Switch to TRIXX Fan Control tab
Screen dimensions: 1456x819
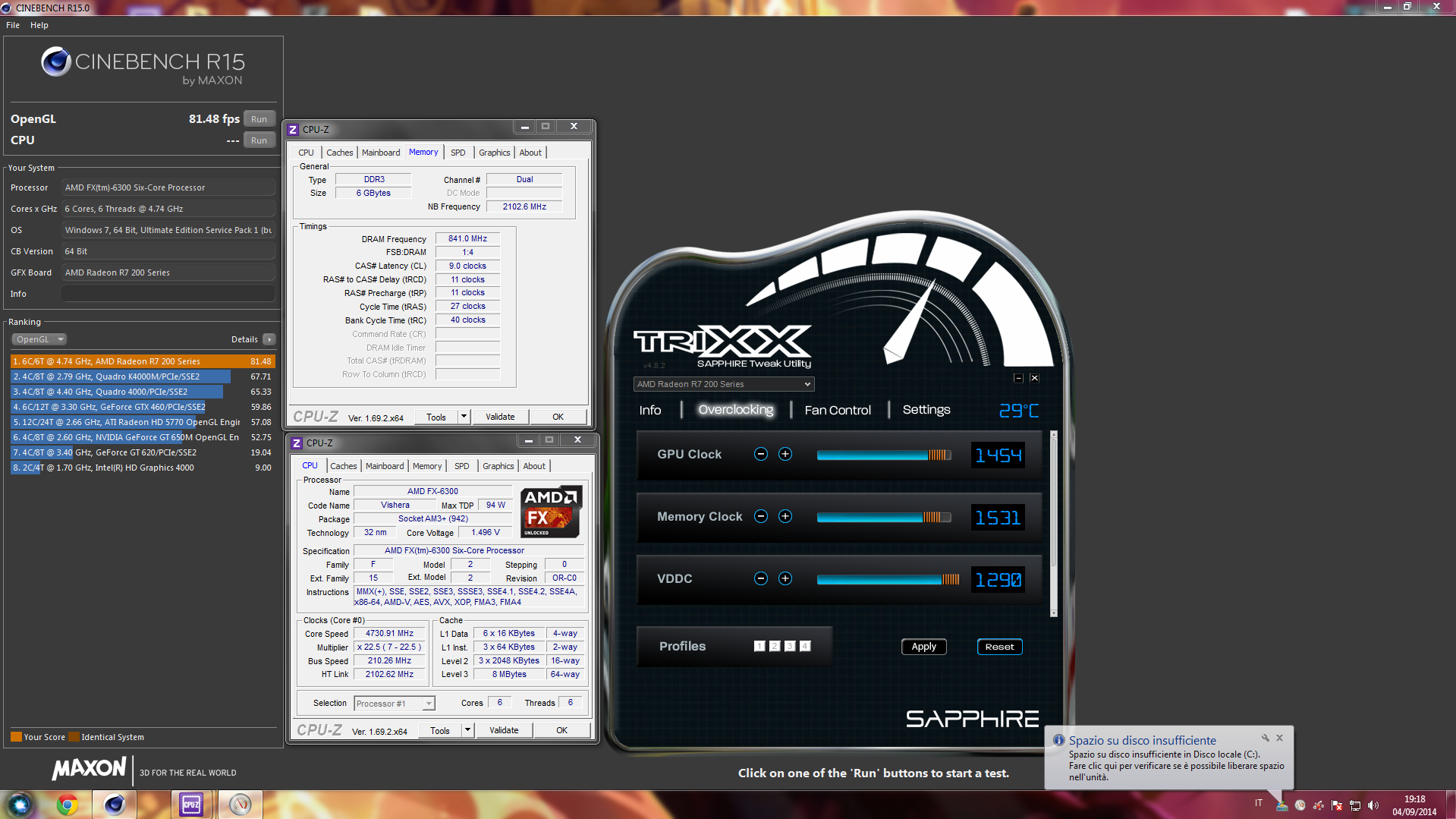point(838,410)
